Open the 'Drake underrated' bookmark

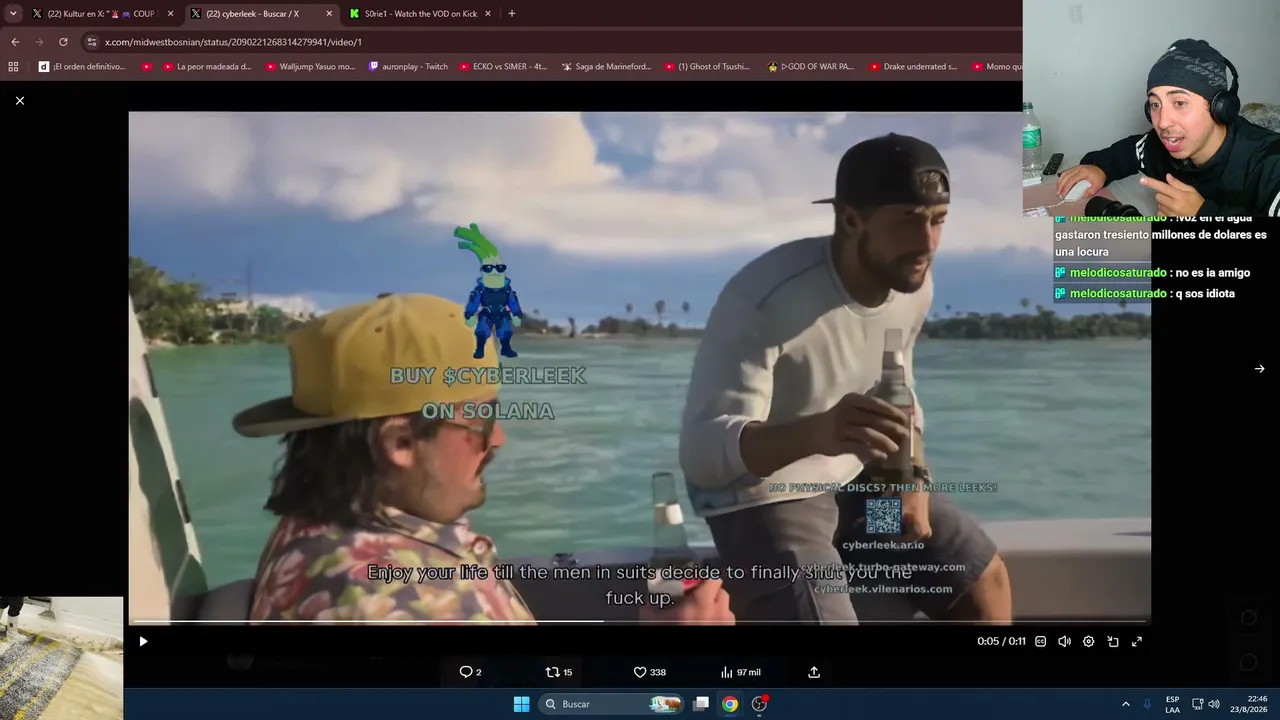913,67
